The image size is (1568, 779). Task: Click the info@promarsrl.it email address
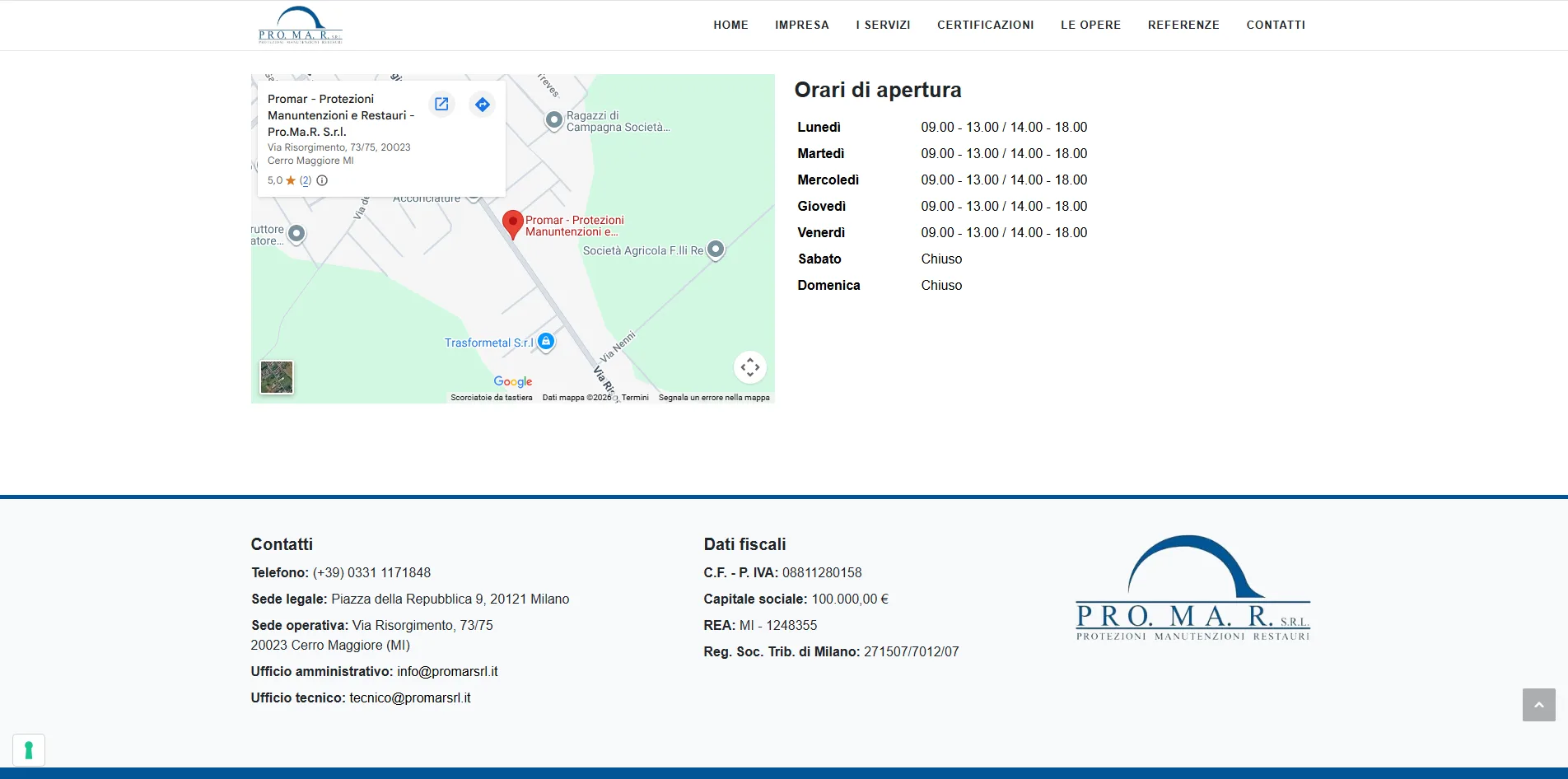pos(447,671)
